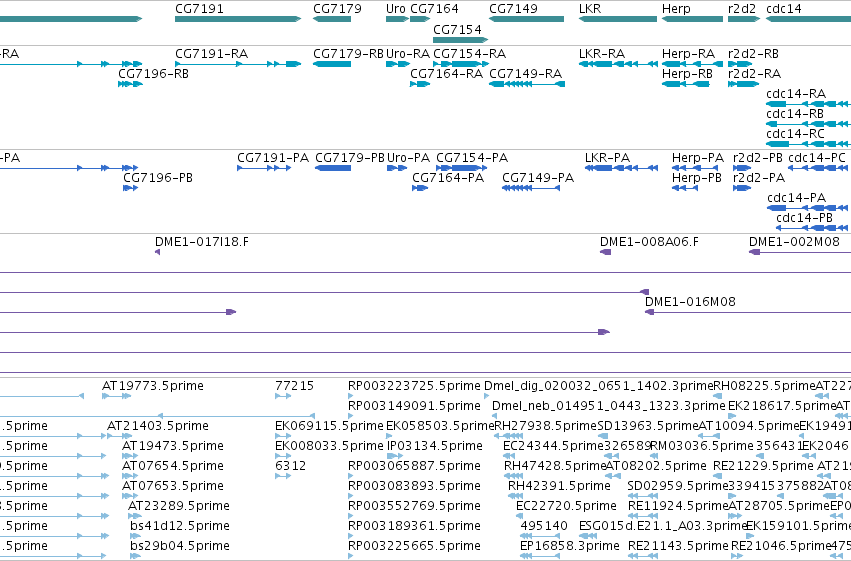Click the Uro gene label
Screen dimensions: 851x561
(x=396, y=9)
